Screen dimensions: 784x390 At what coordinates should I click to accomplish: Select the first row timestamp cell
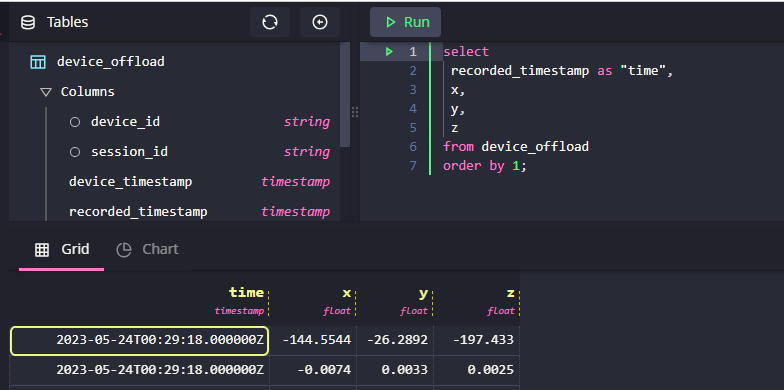pyautogui.click(x=140, y=340)
